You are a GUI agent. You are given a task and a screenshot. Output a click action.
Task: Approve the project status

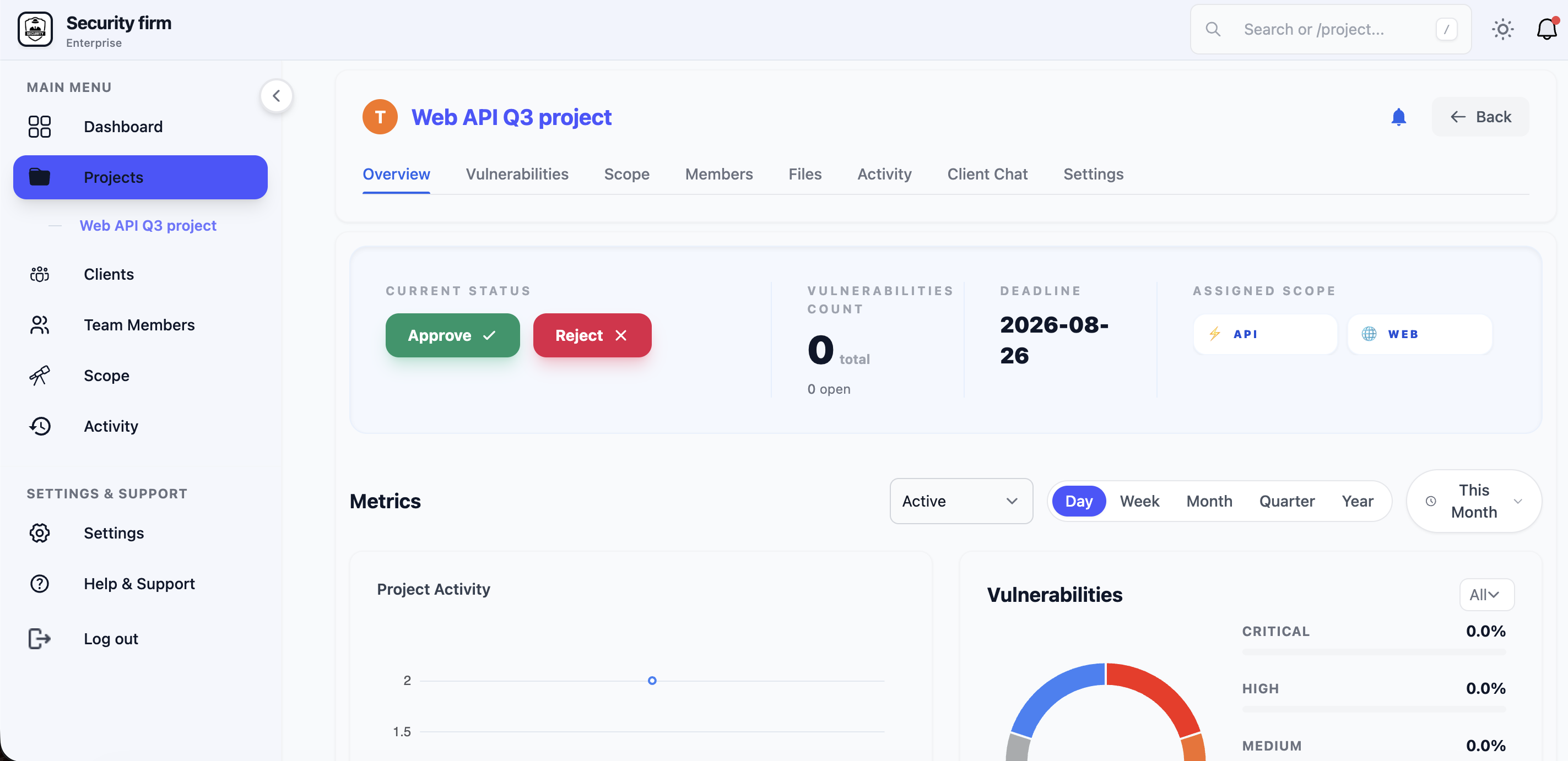click(x=452, y=335)
